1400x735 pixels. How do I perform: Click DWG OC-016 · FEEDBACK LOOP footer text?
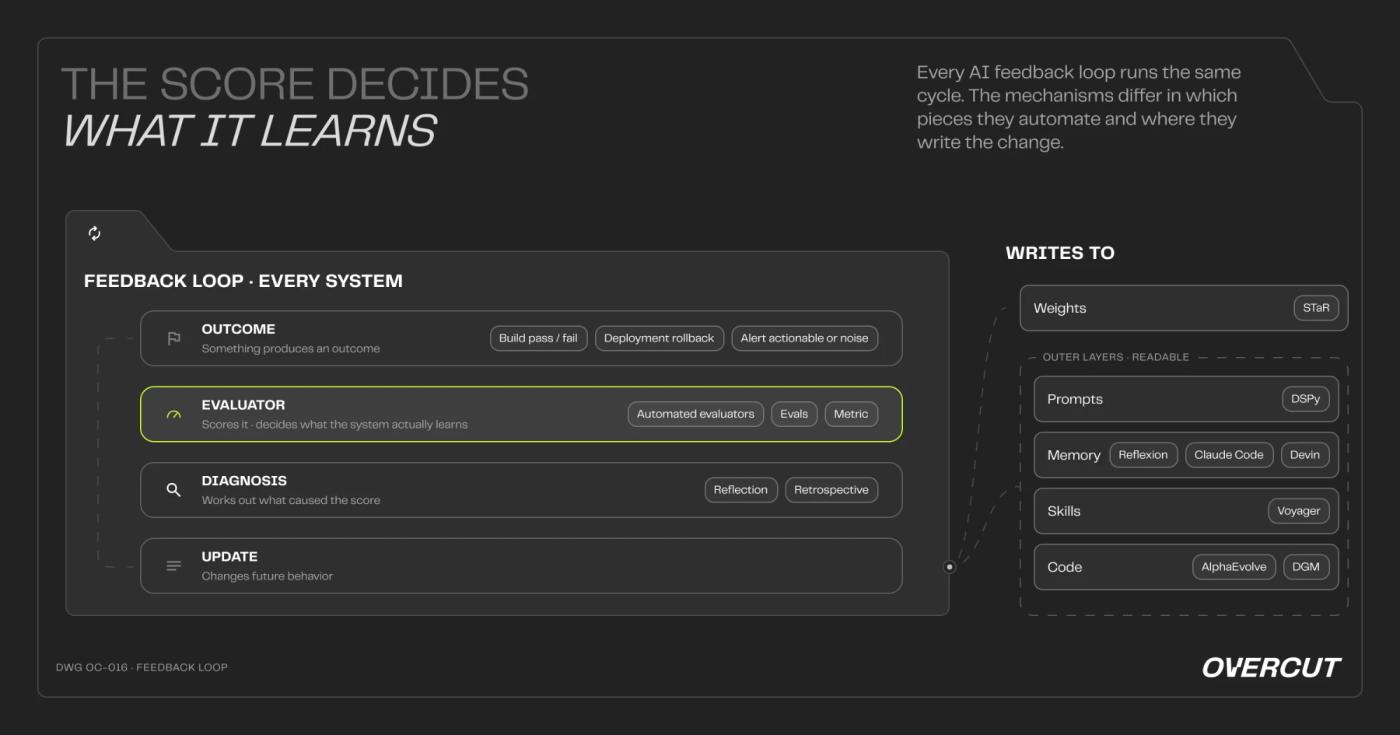142,667
